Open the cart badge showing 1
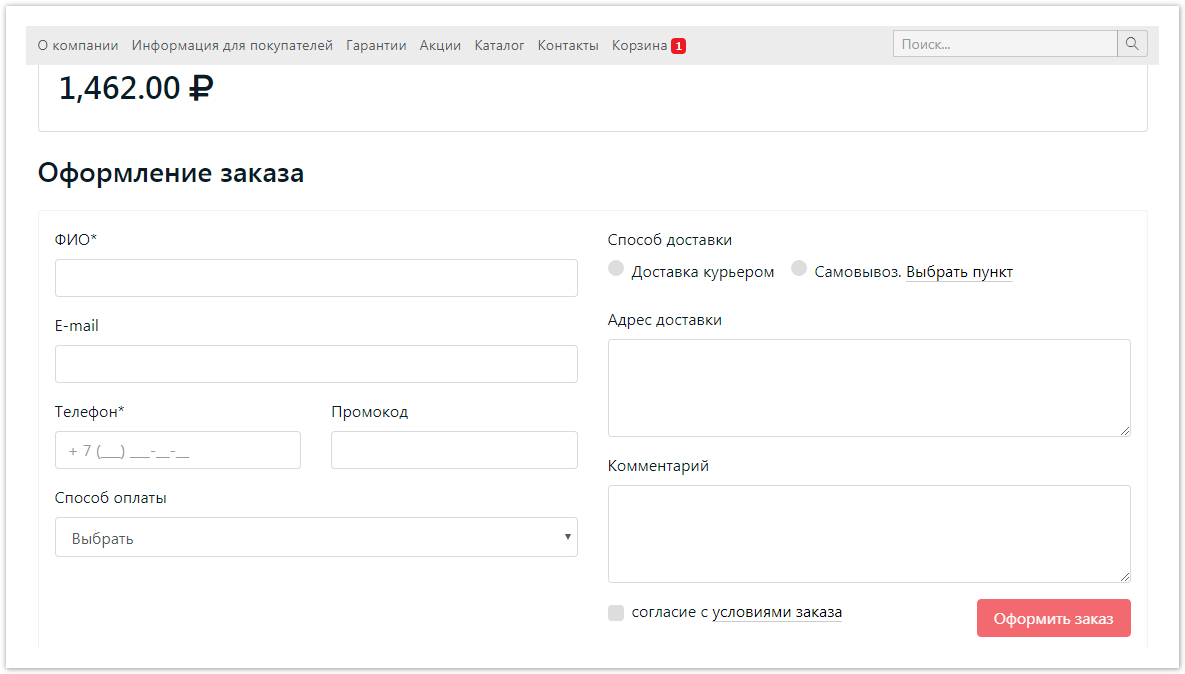The height and width of the screenshot is (674, 1185). coord(679,46)
